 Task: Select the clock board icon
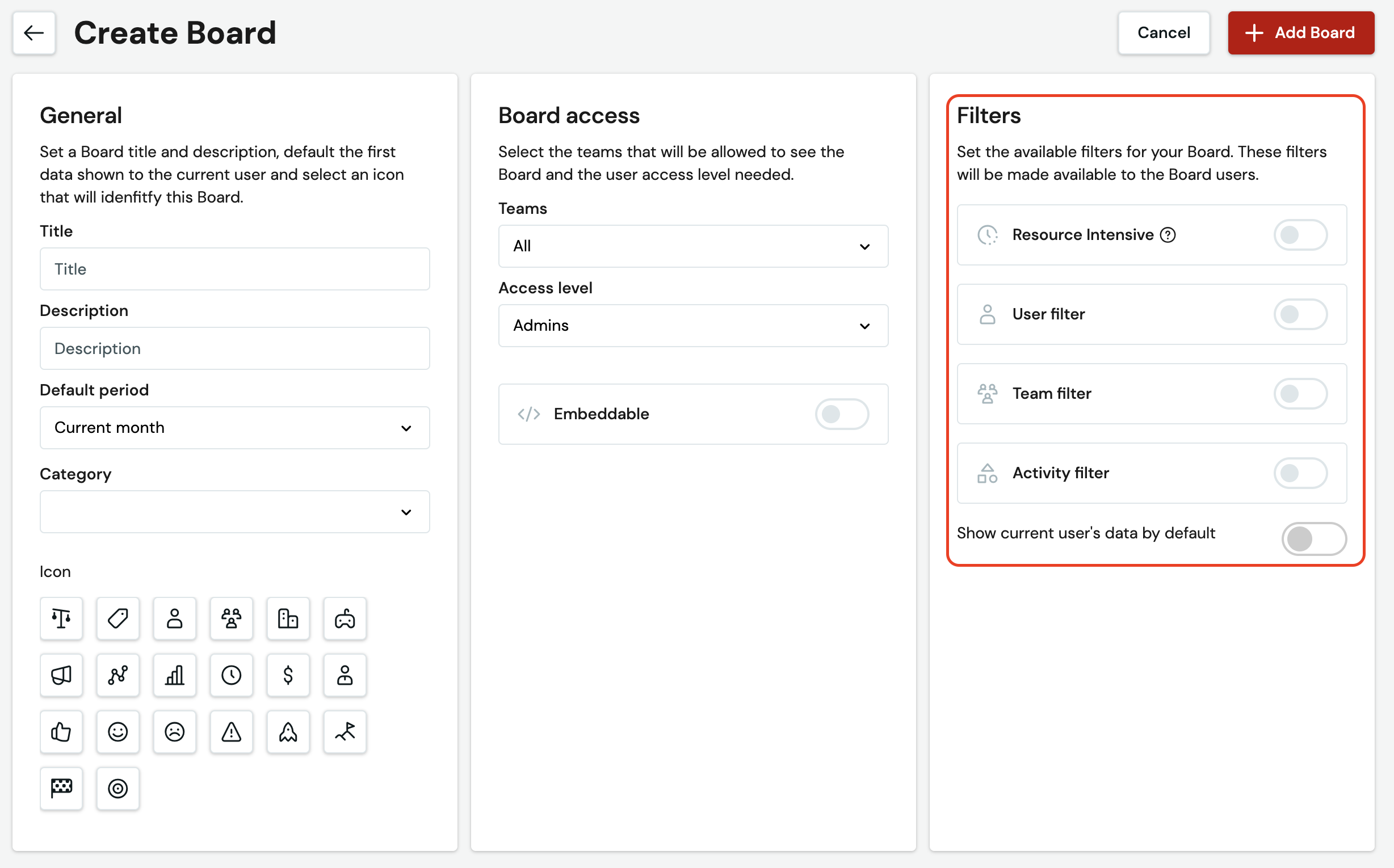(x=232, y=675)
